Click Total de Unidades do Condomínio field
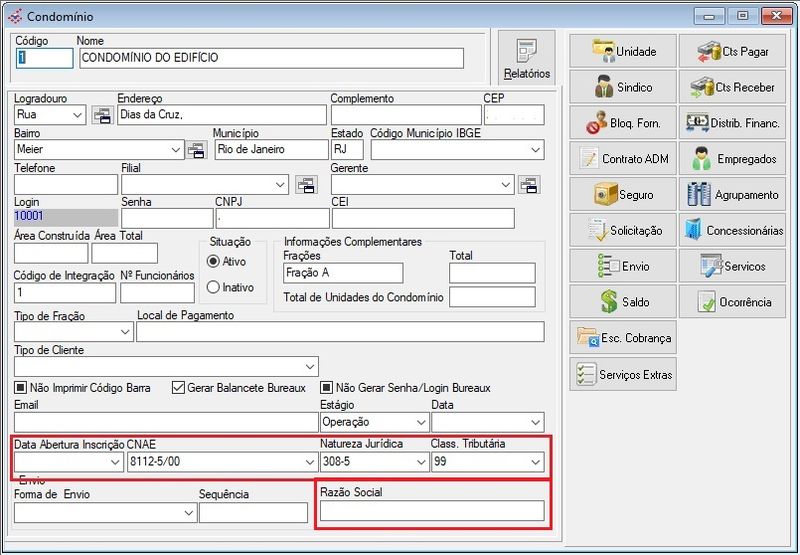 (x=492, y=297)
